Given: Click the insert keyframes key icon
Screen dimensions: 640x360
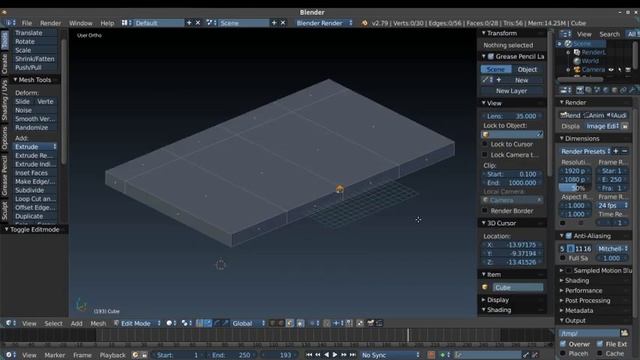Looking at the screenshot, I should [x=526, y=355].
